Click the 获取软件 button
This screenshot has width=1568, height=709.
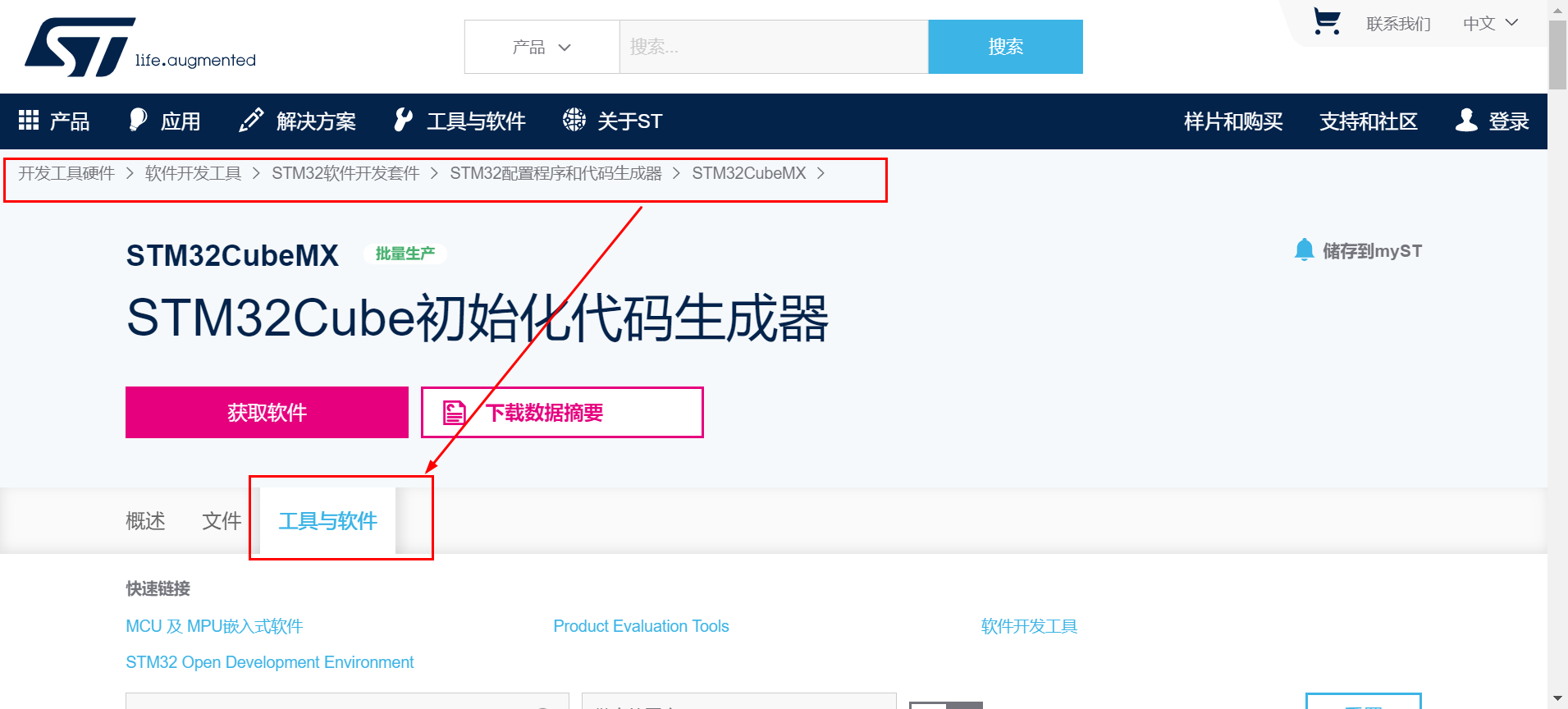pos(267,412)
